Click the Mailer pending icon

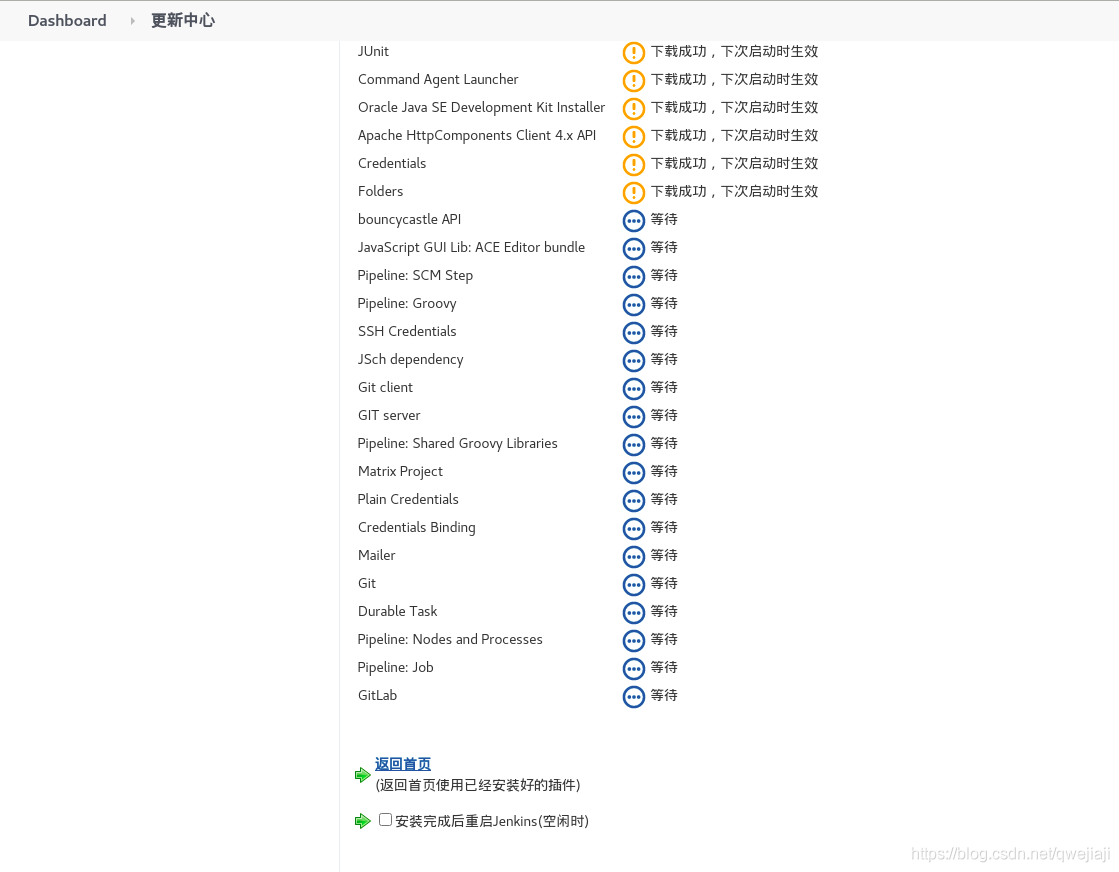633,557
